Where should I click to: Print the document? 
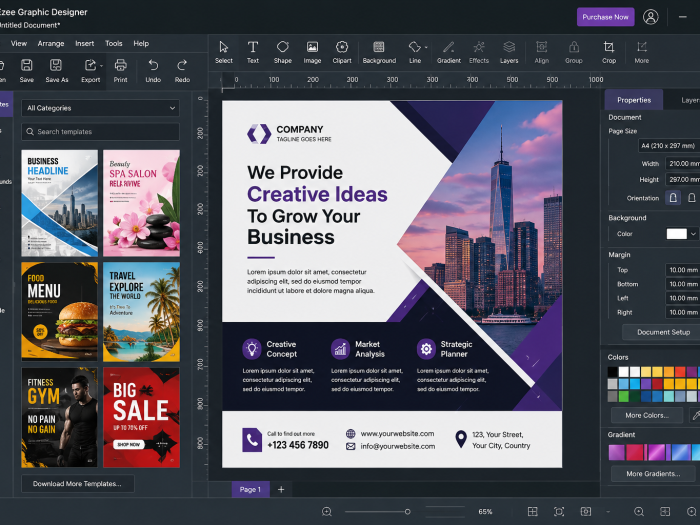[x=121, y=71]
